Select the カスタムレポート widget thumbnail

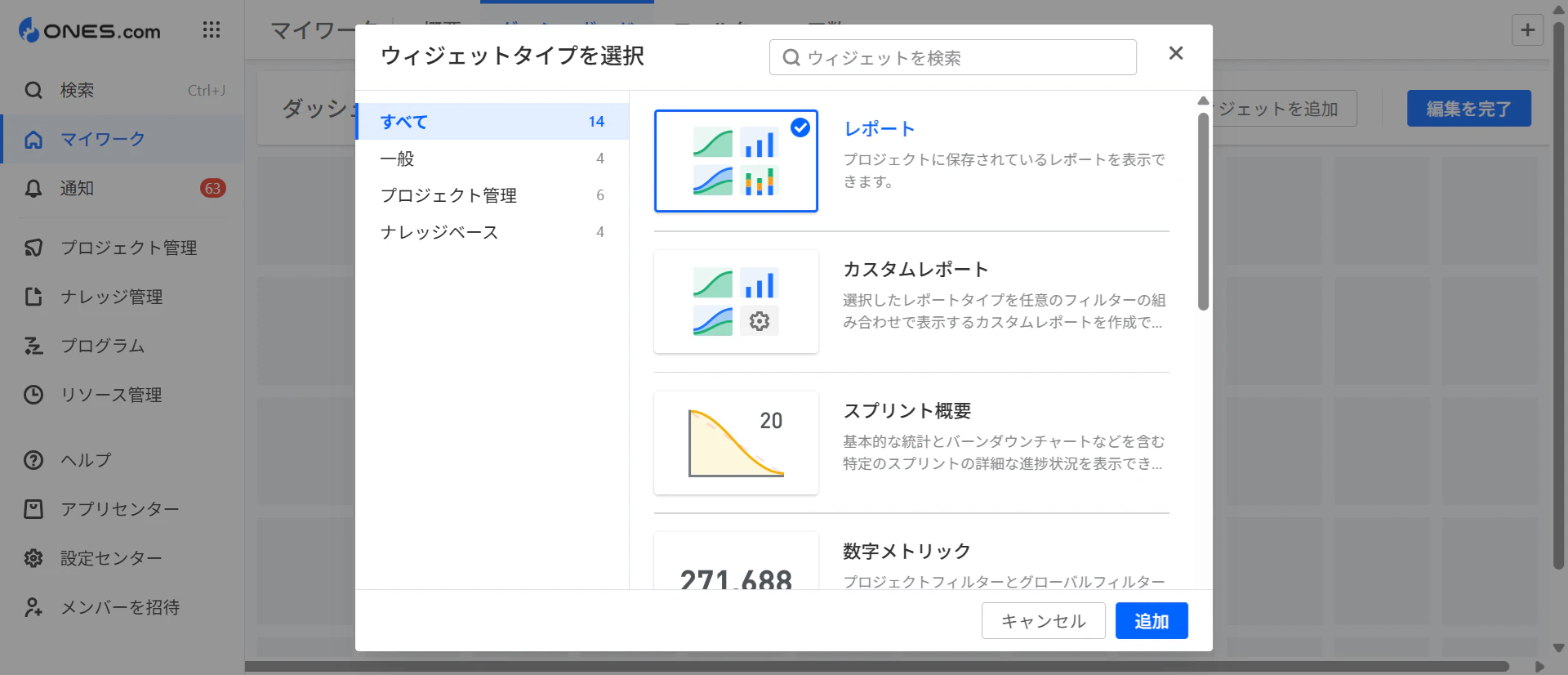pyautogui.click(x=736, y=302)
